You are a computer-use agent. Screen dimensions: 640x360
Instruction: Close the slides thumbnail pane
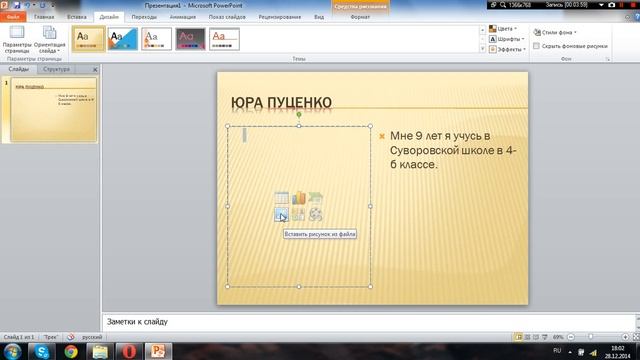point(95,70)
